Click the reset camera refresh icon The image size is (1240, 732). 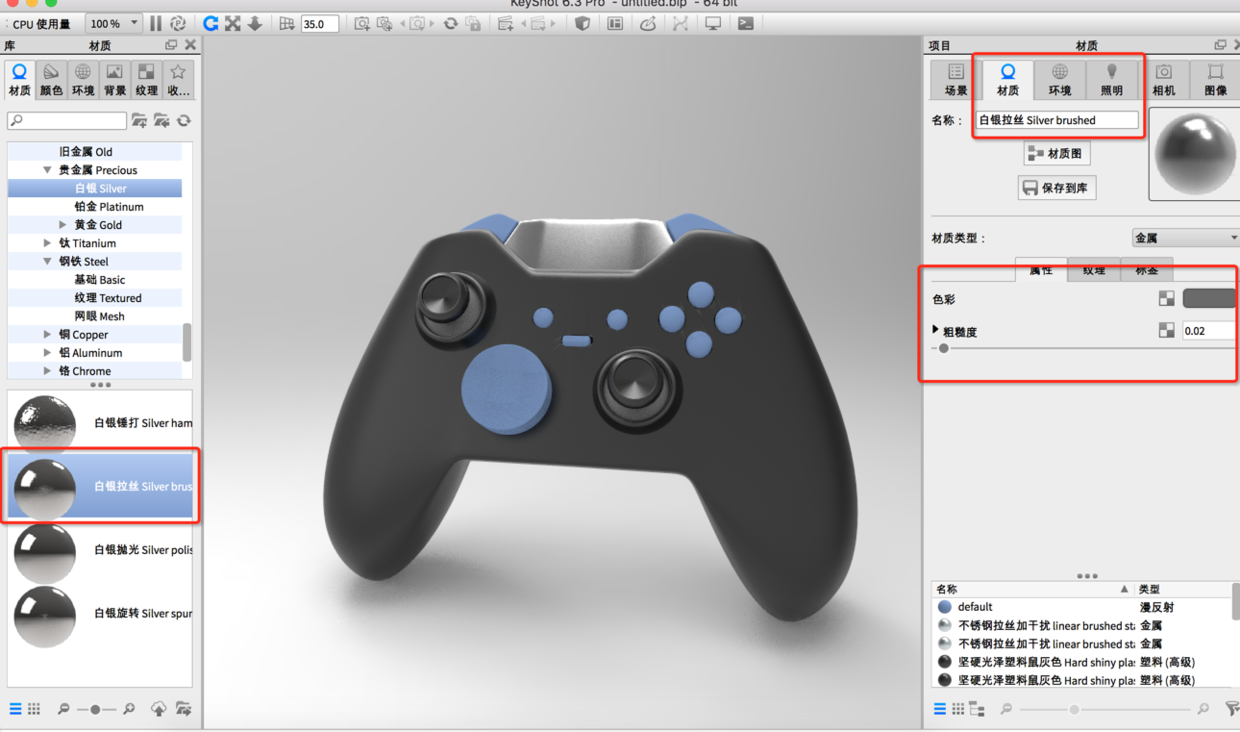click(x=450, y=23)
